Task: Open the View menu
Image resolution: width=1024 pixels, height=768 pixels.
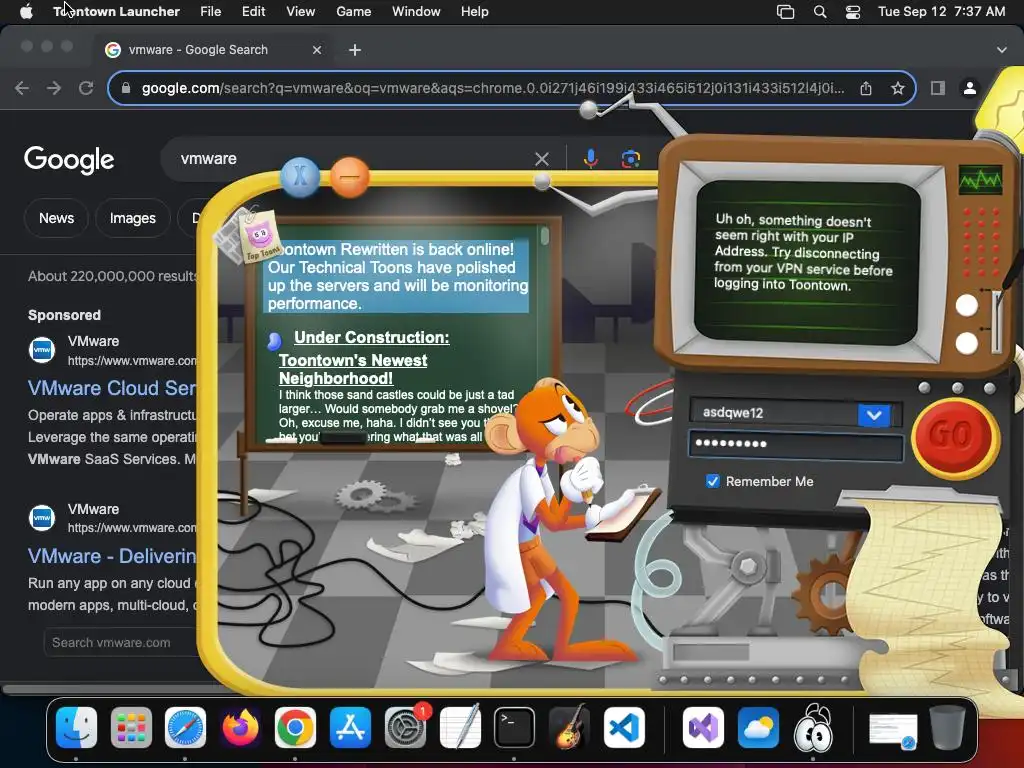Action: tap(300, 12)
